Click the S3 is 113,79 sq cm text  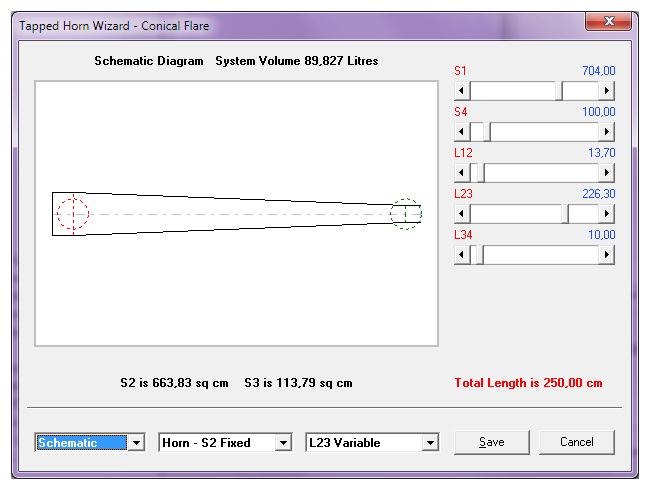point(298,383)
